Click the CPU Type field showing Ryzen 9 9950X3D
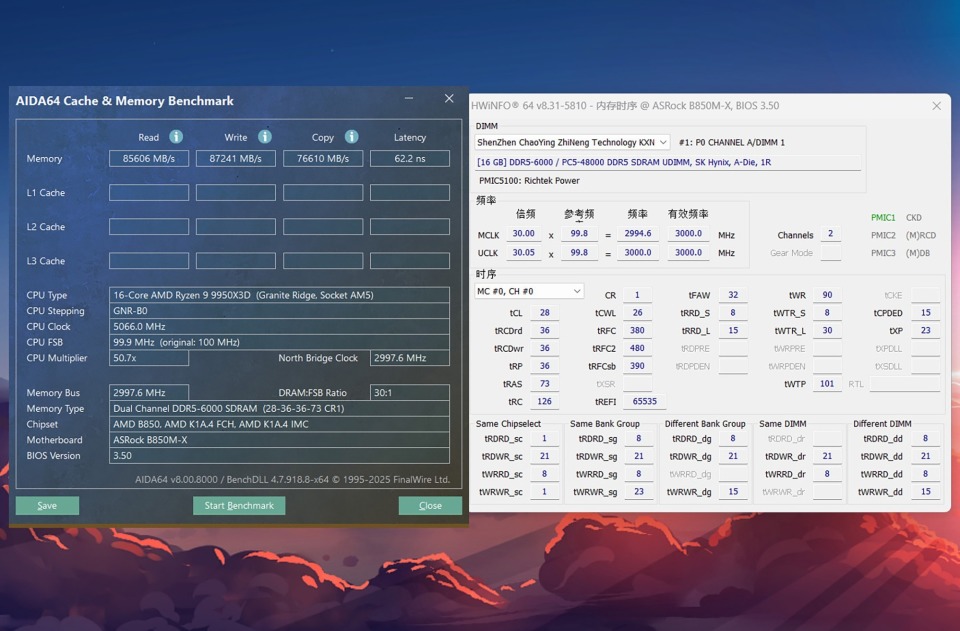 pyautogui.click(x=279, y=295)
